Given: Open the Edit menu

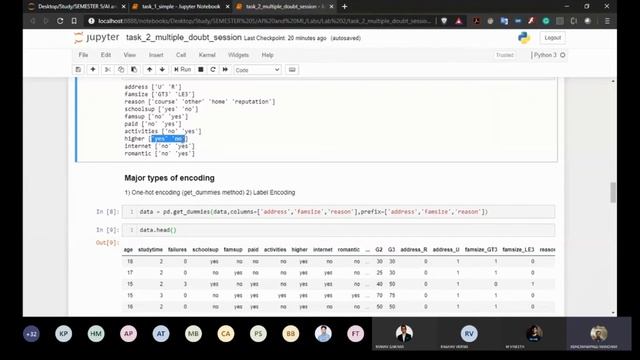Looking at the screenshot, I should click(106, 55).
